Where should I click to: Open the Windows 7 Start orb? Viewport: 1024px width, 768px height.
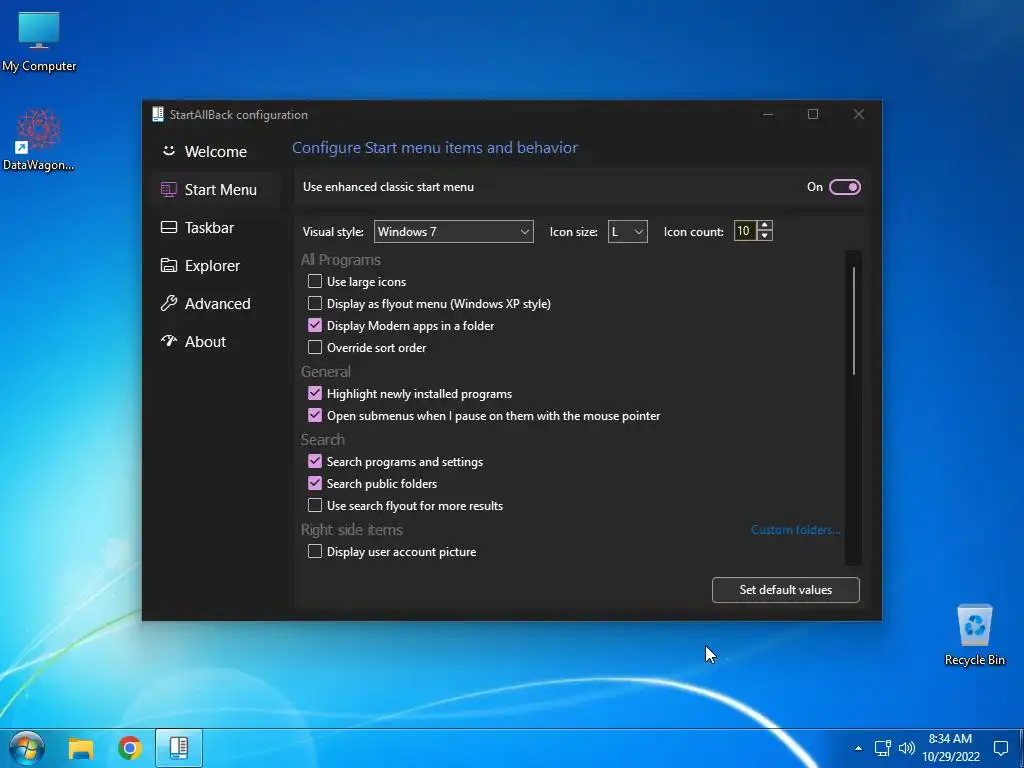click(27, 748)
